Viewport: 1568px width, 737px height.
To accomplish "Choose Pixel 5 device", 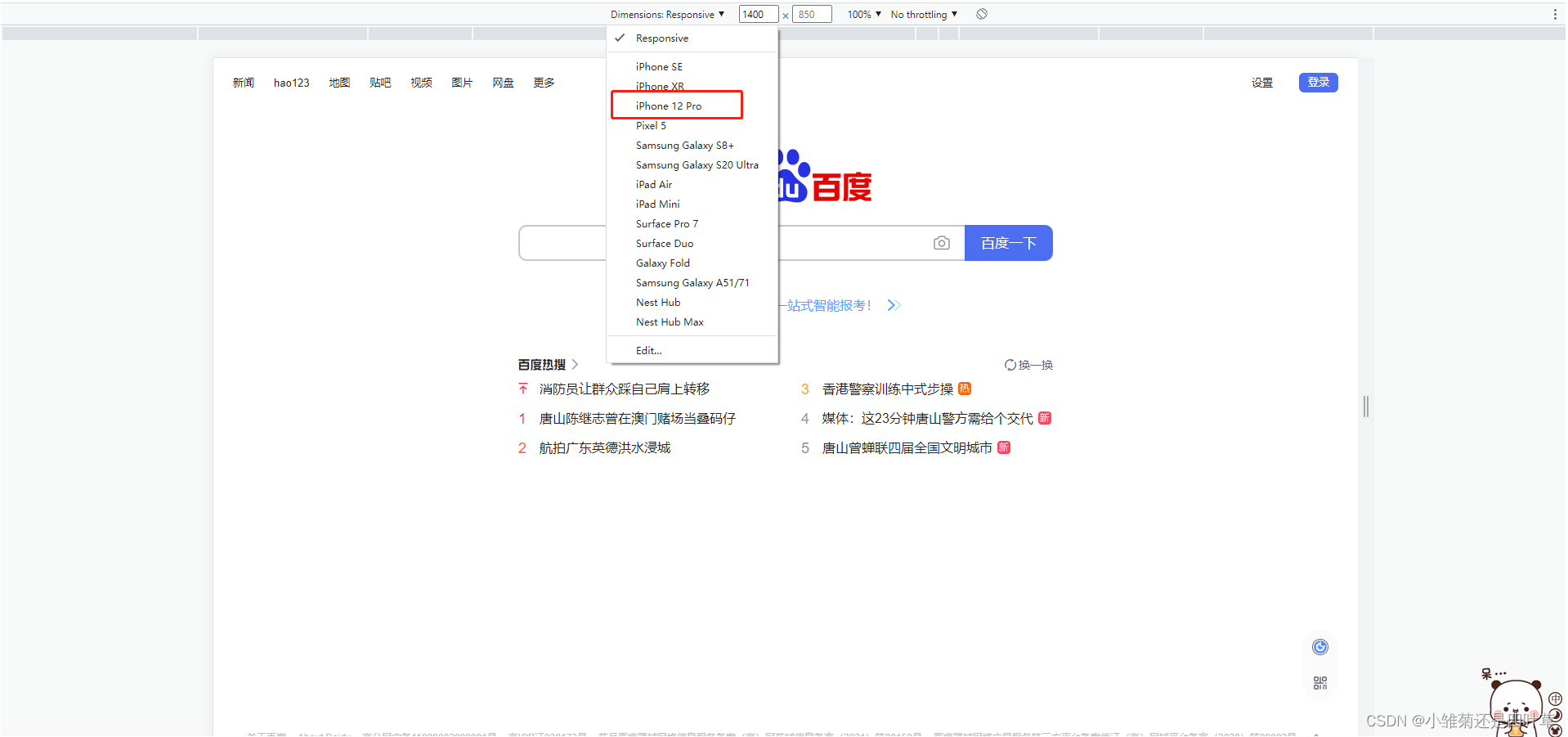I will [692, 126].
